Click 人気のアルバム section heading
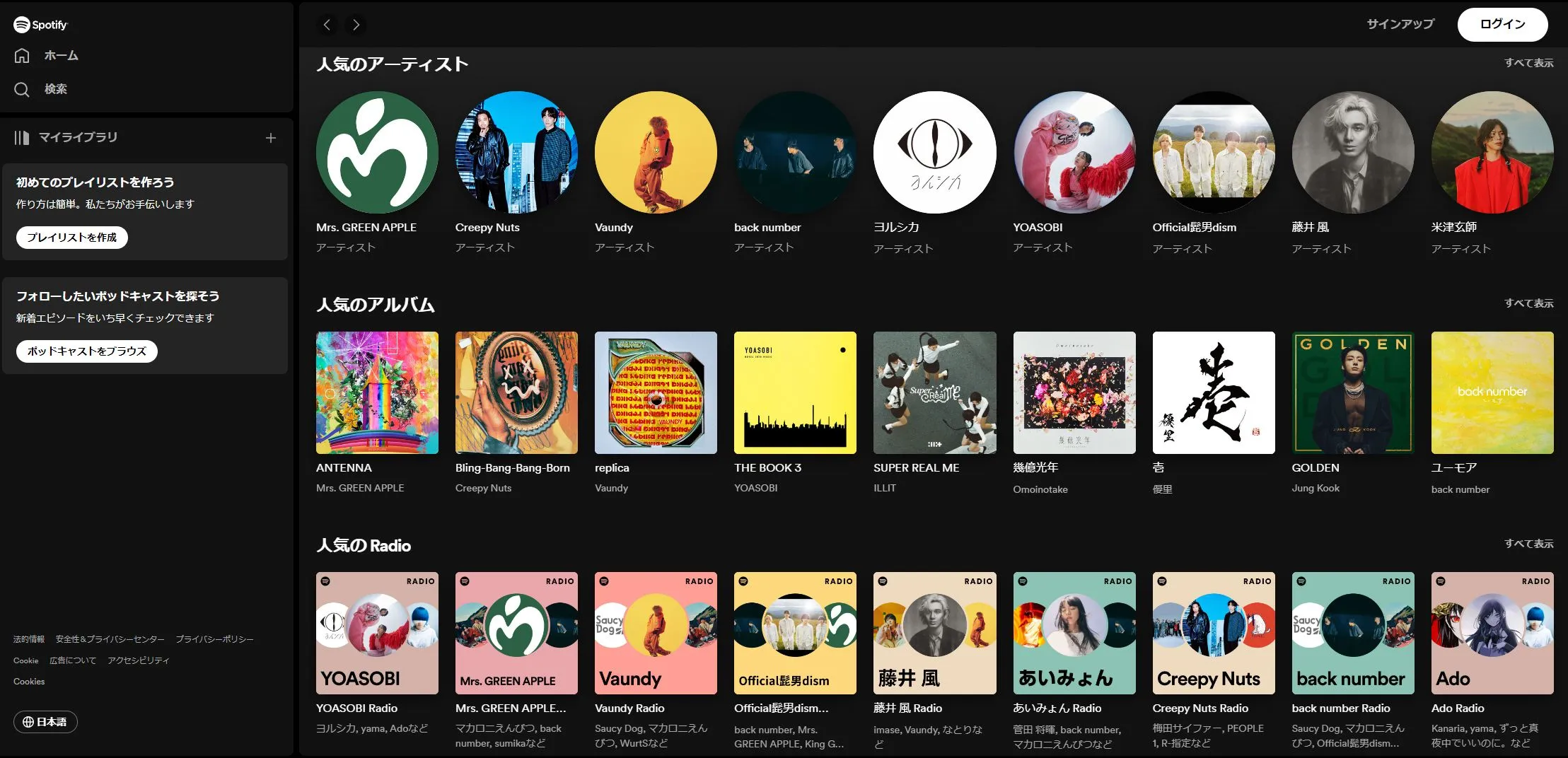 (x=376, y=305)
